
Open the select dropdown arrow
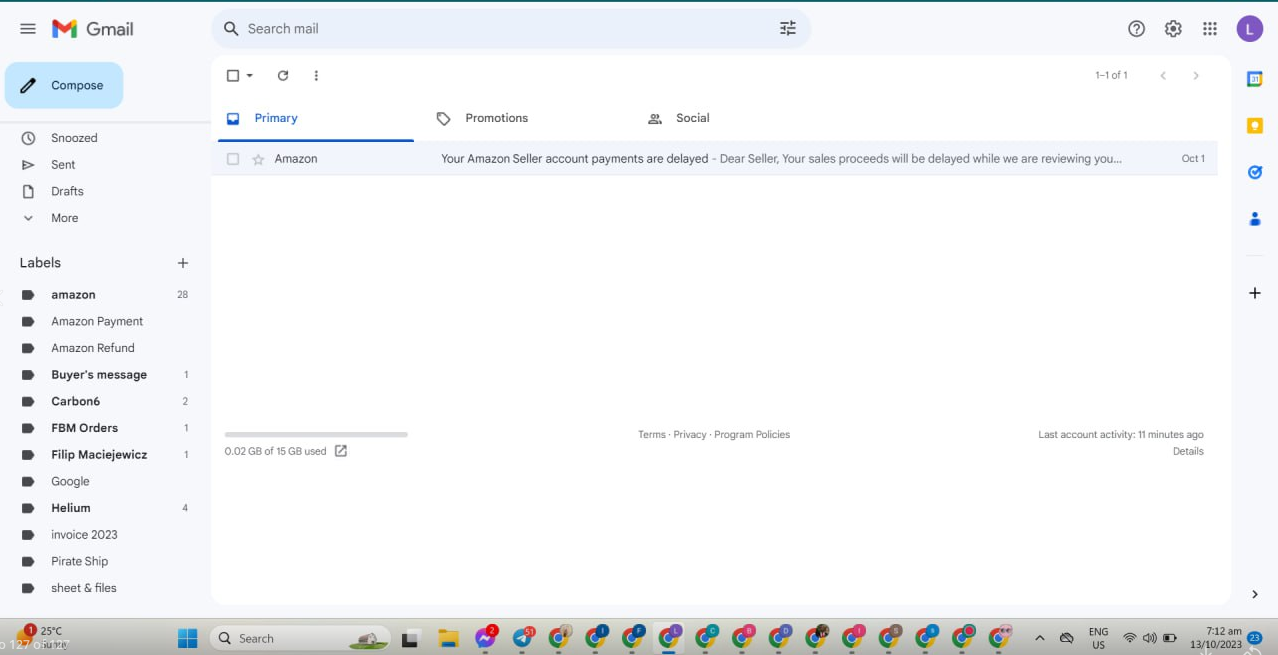pos(250,76)
